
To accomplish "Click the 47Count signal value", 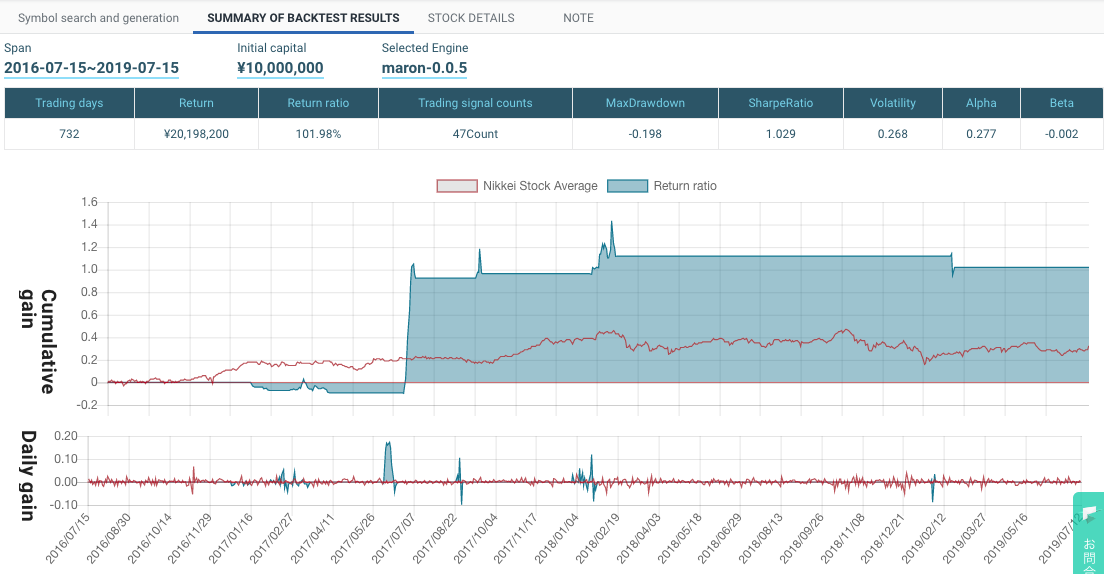I will pyautogui.click(x=475, y=134).
